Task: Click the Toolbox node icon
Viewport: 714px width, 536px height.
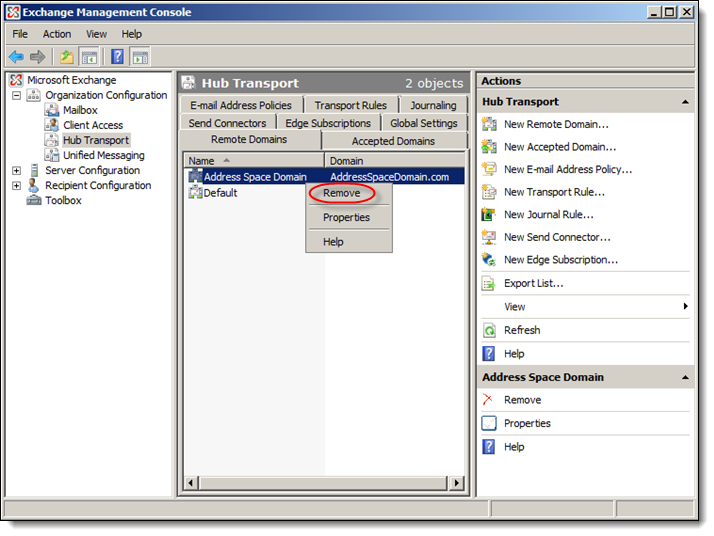Action: (34, 200)
